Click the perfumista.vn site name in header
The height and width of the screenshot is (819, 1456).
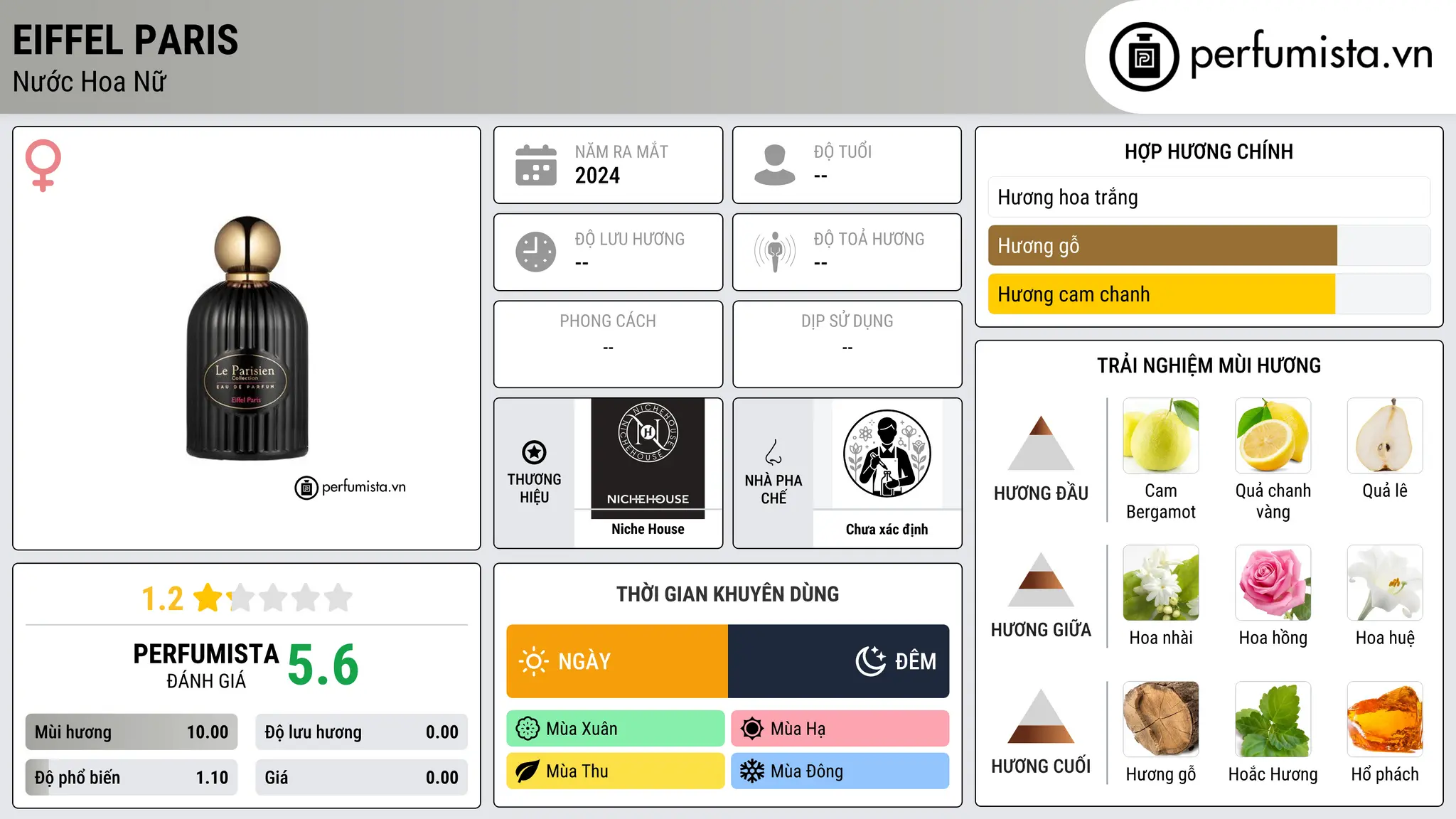1311,54
